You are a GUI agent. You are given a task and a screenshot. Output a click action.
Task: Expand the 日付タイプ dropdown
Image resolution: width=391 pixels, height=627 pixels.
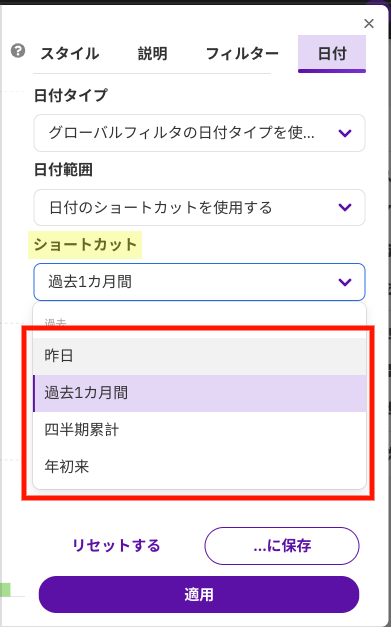[199, 133]
